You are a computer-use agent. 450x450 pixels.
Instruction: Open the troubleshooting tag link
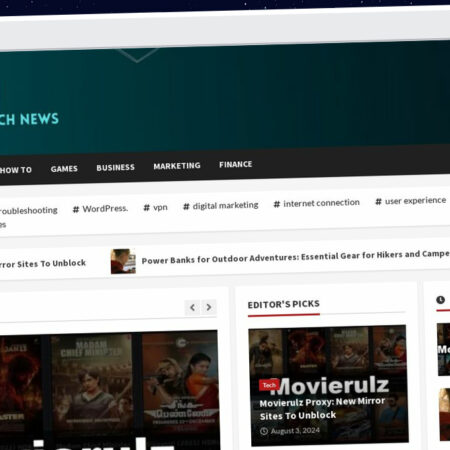pyautogui.click(x=29, y=210)
